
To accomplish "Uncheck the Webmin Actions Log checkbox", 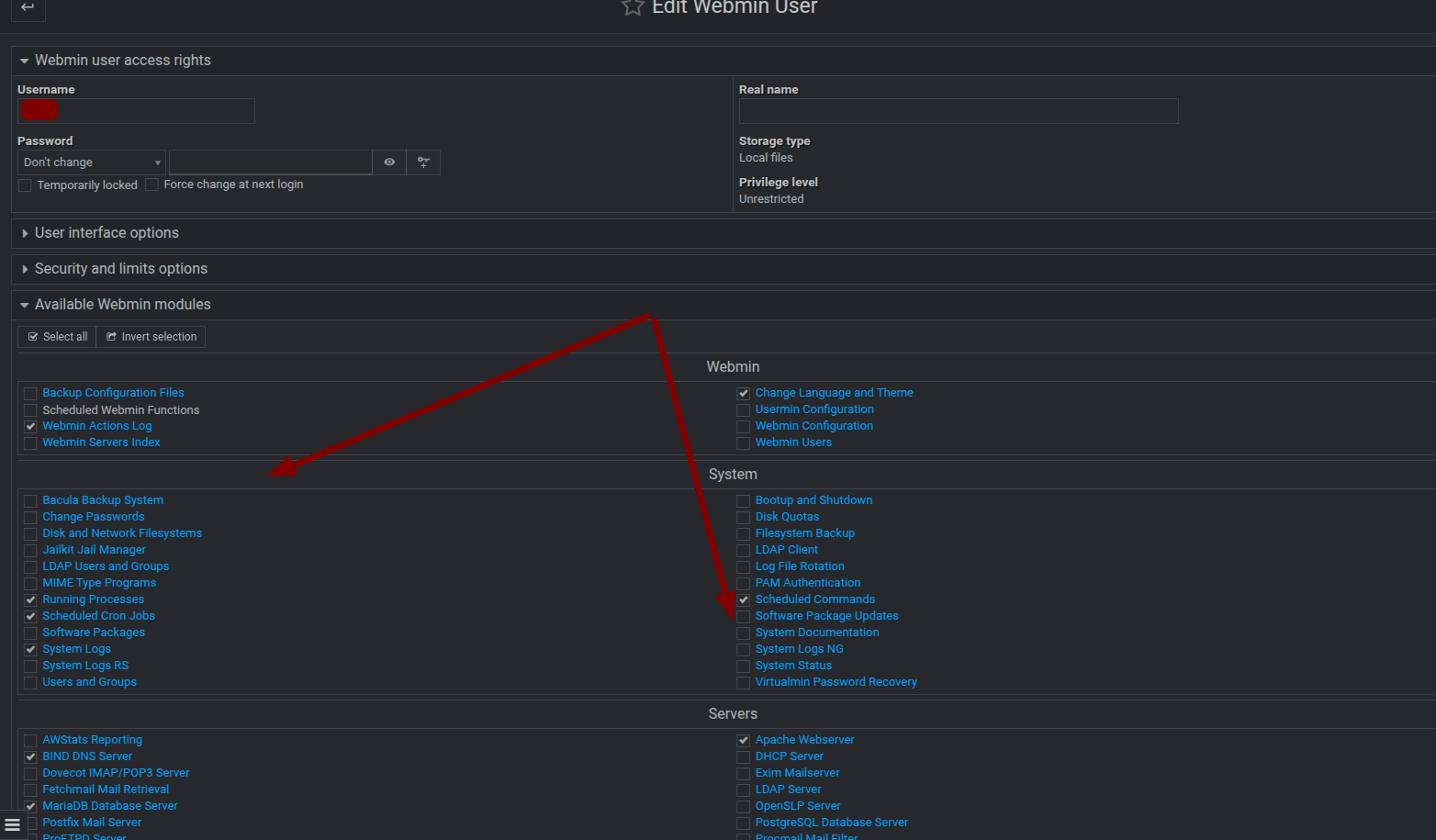I will click(x=30, y=427).
